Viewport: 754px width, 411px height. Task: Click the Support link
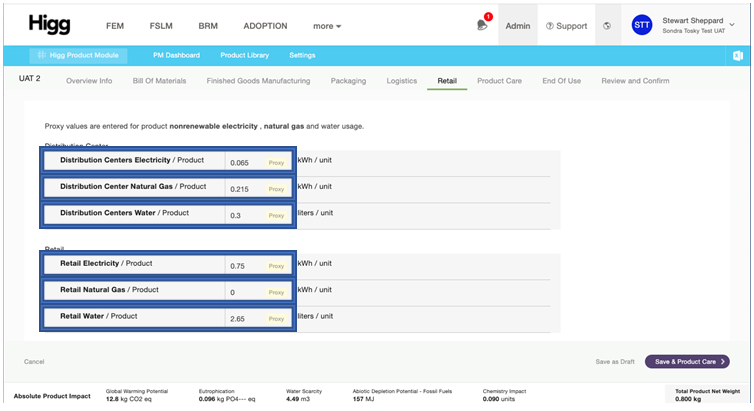566,26
